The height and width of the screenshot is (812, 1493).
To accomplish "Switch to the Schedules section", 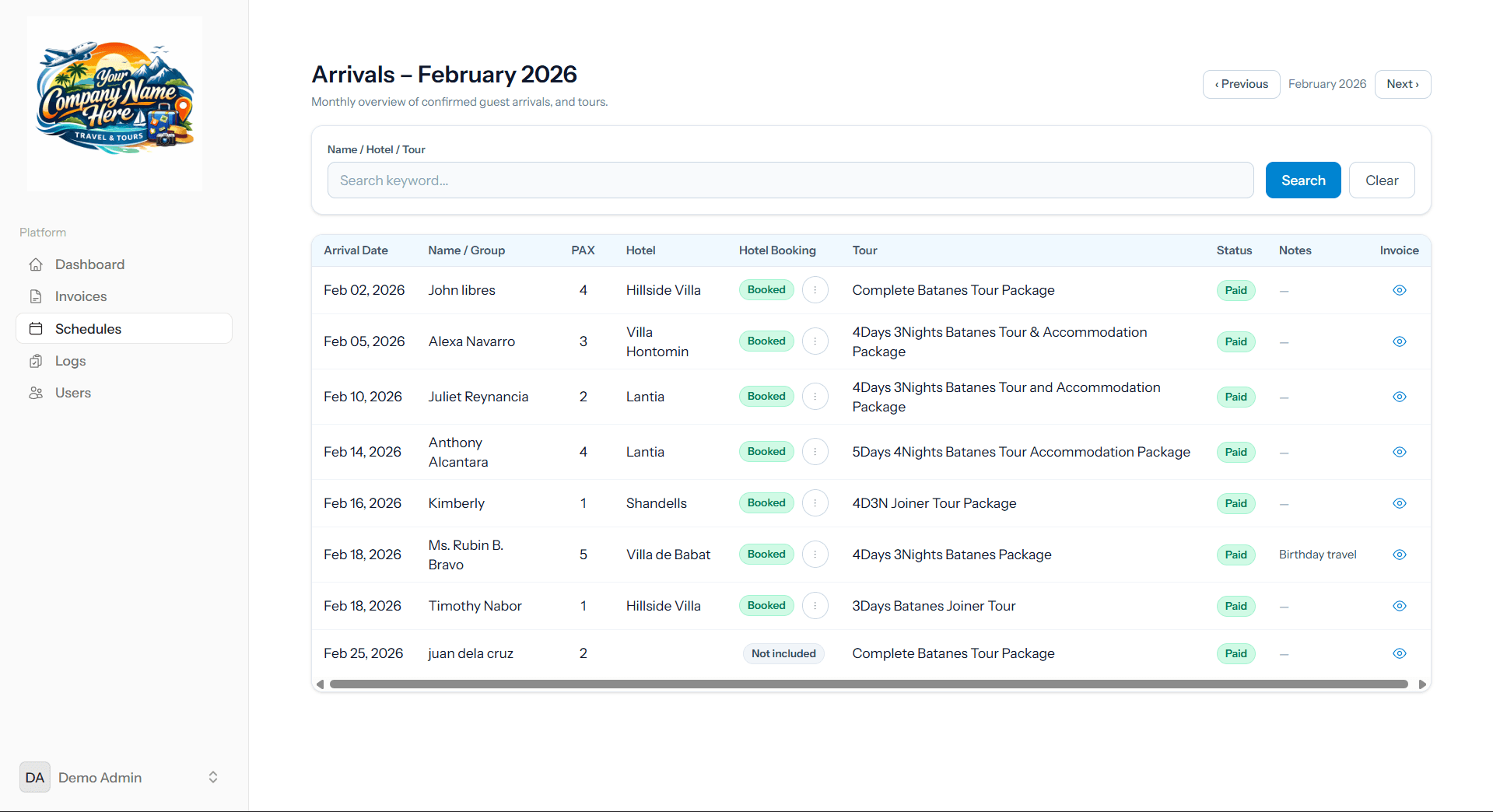I will point(86,328).
